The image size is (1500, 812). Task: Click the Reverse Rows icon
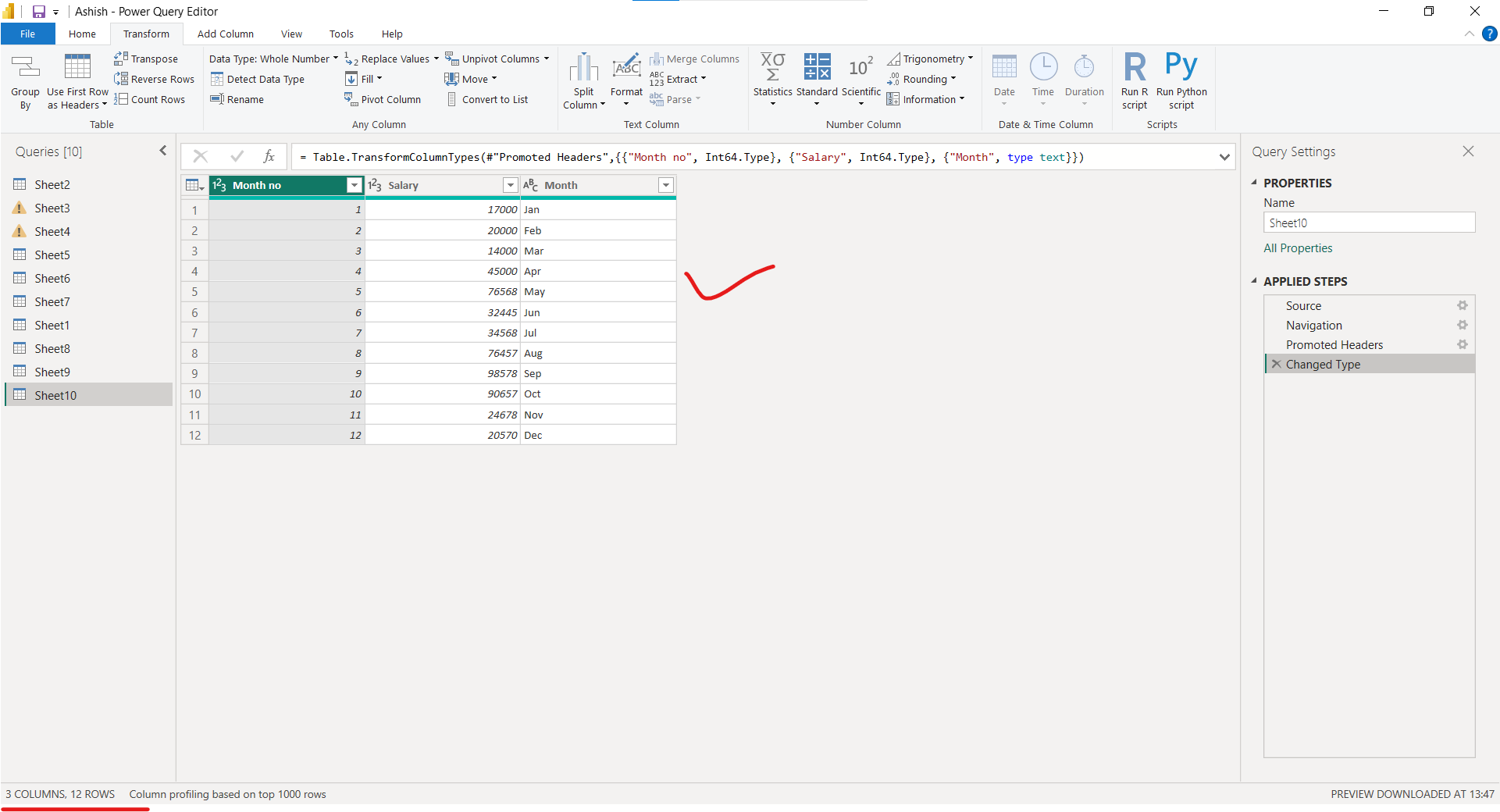coord(121,79)
